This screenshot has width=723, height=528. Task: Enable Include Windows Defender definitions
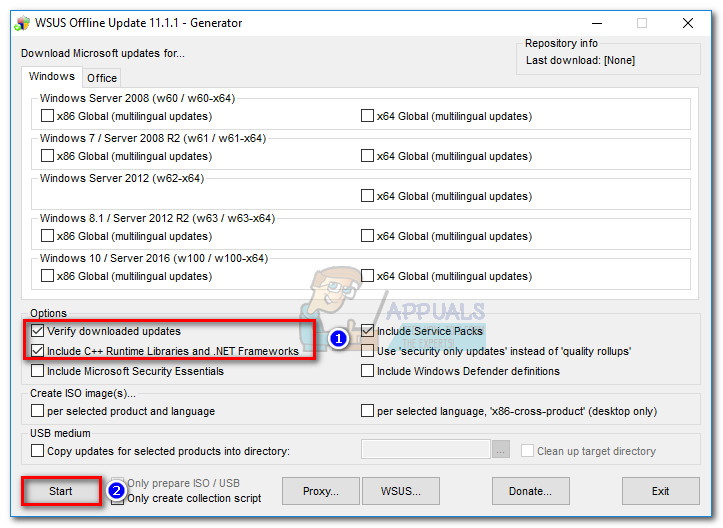(367, 371)
